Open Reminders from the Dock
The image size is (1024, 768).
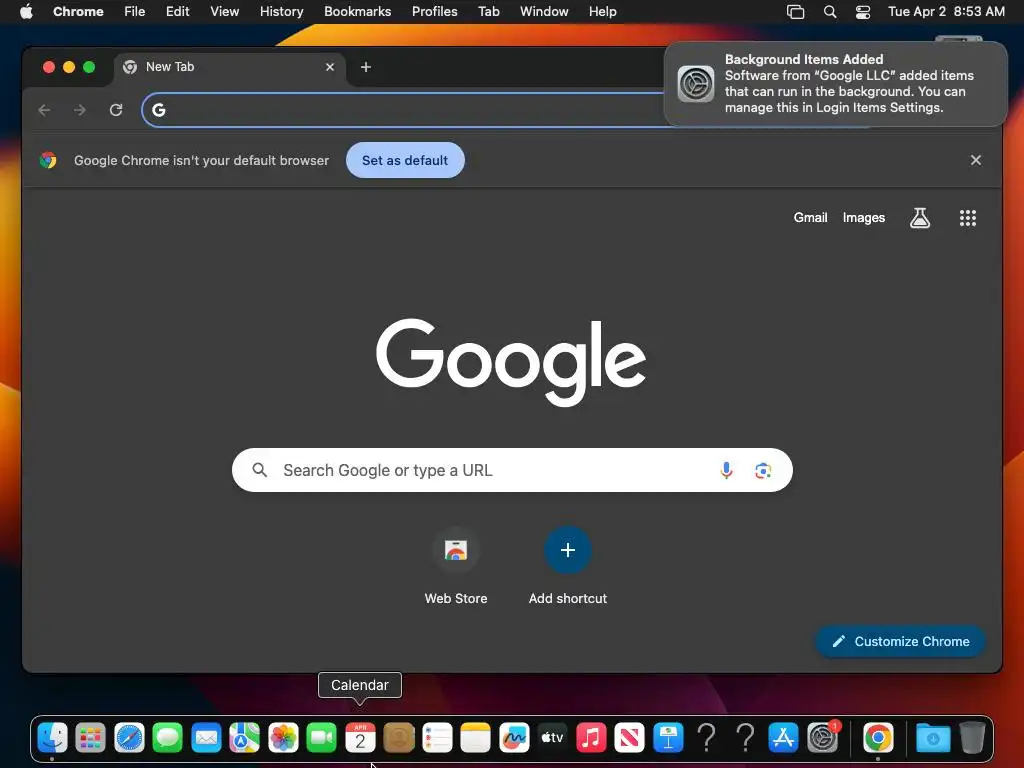(x=437, y=738)
